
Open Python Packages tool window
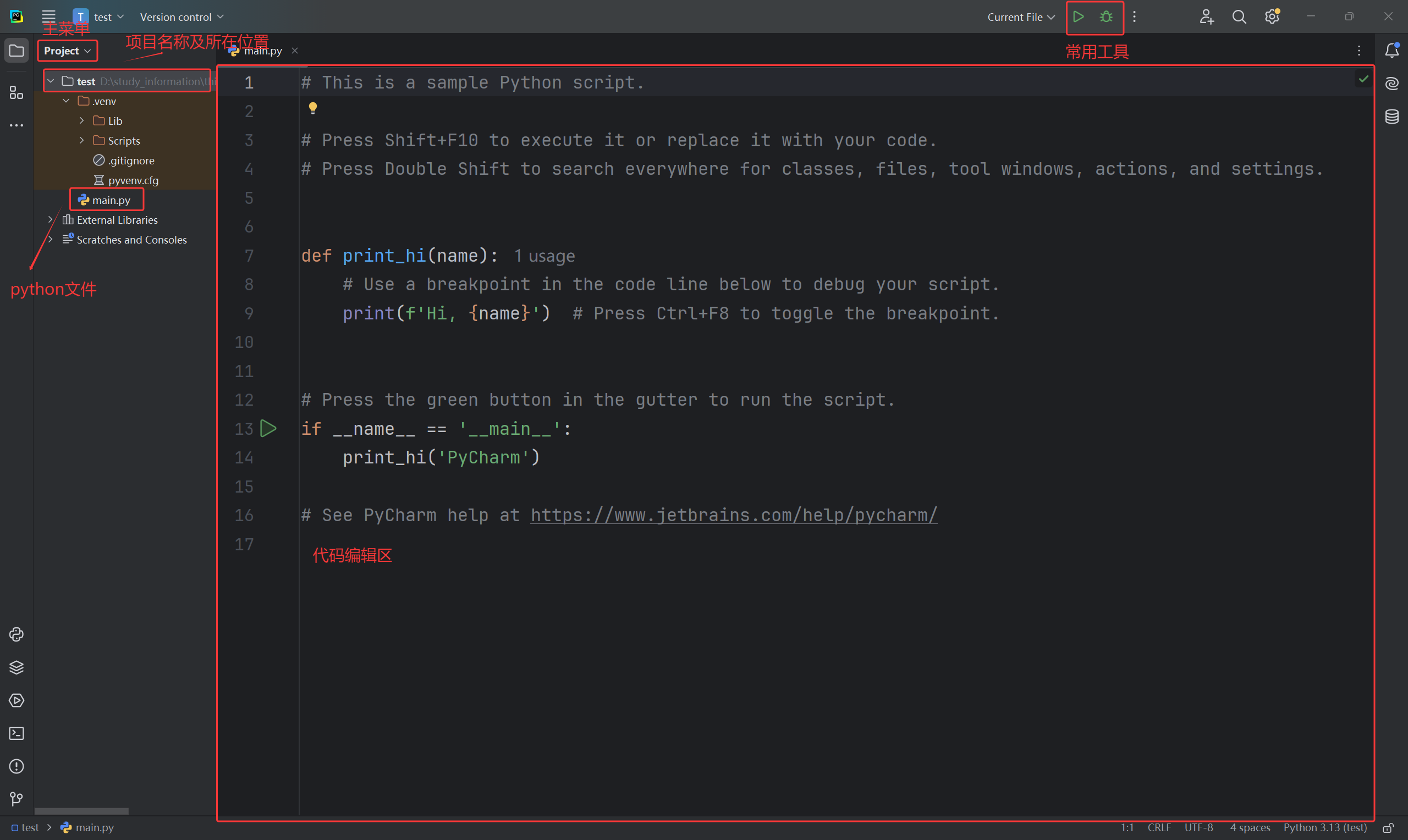(x=16, y=667)
